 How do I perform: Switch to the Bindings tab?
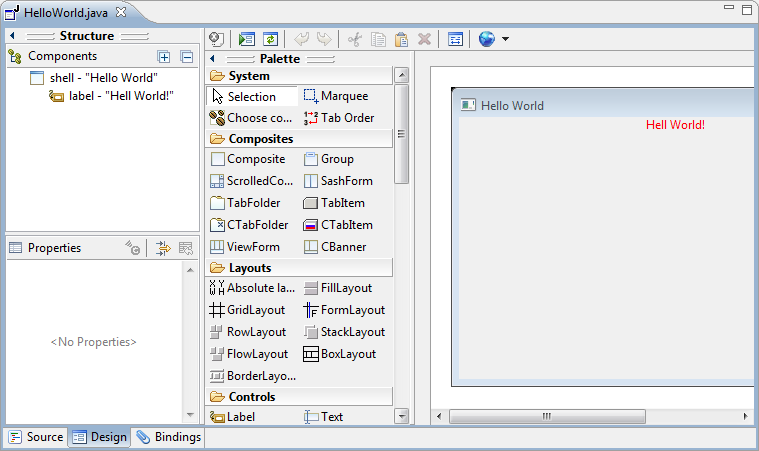[168, 437]
